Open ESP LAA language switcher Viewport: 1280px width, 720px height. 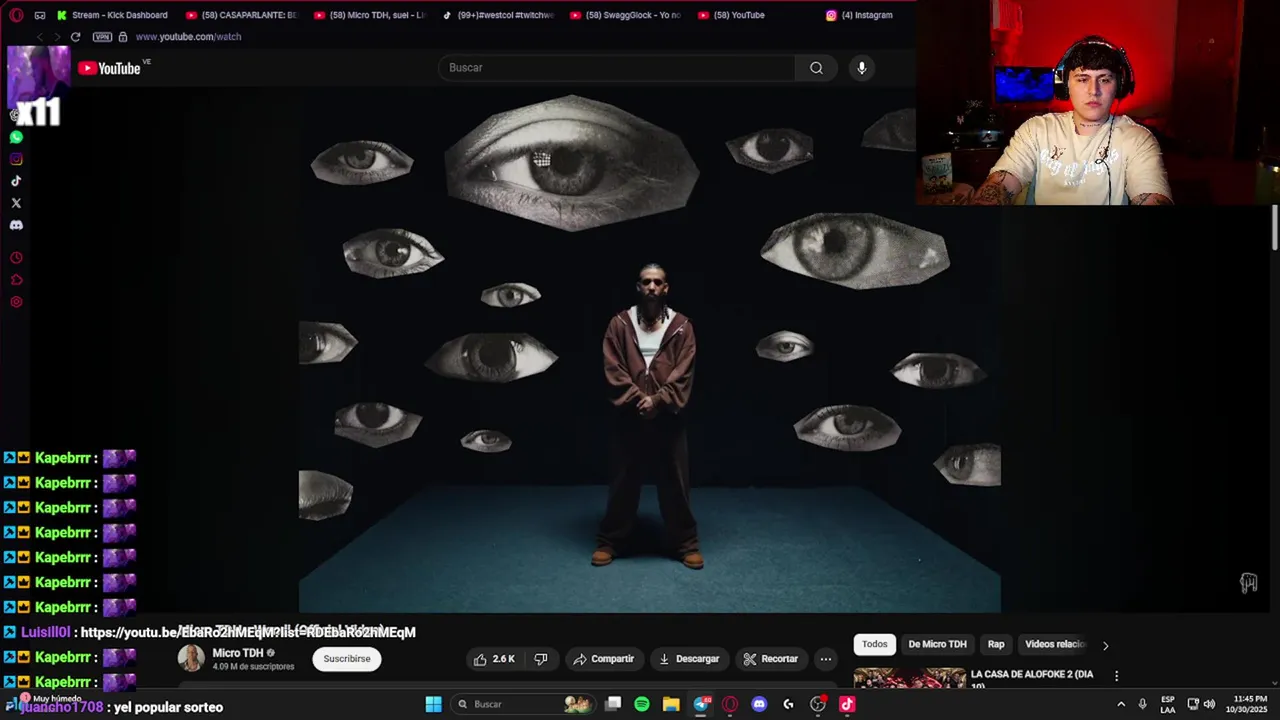[1168, 704]
